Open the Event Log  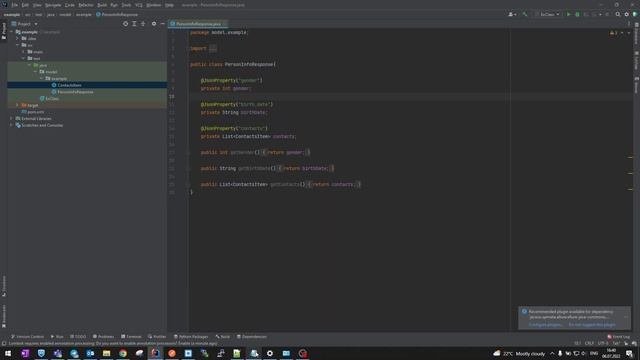click(619, 337)
